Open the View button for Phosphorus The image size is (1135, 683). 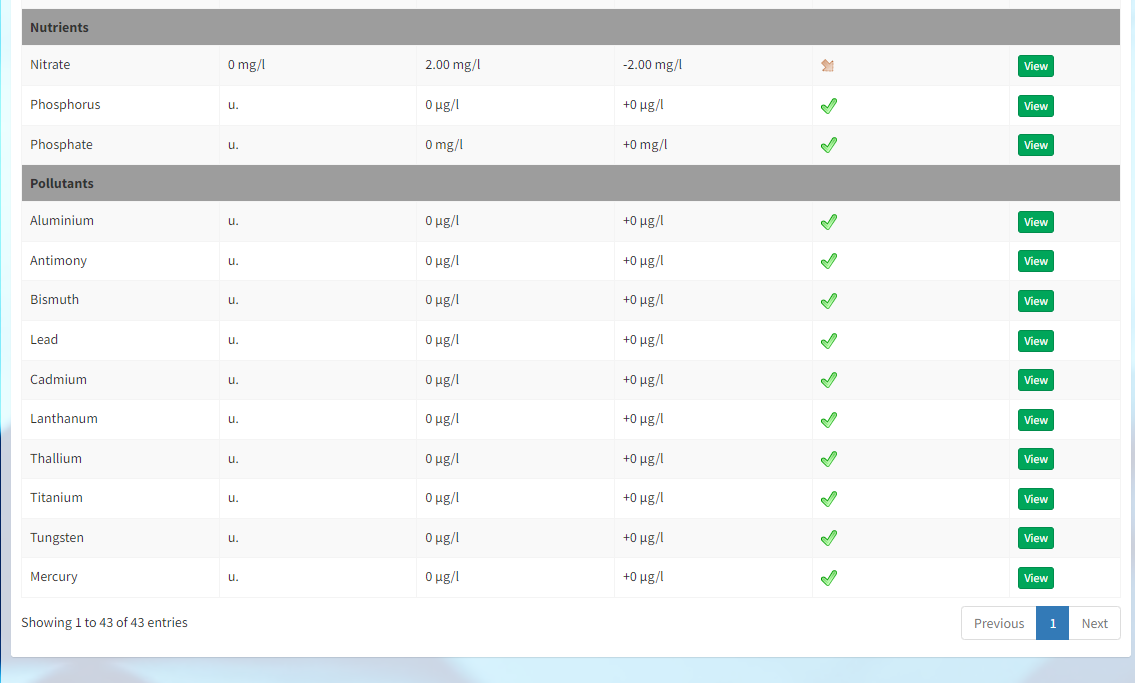point(1035,106)
